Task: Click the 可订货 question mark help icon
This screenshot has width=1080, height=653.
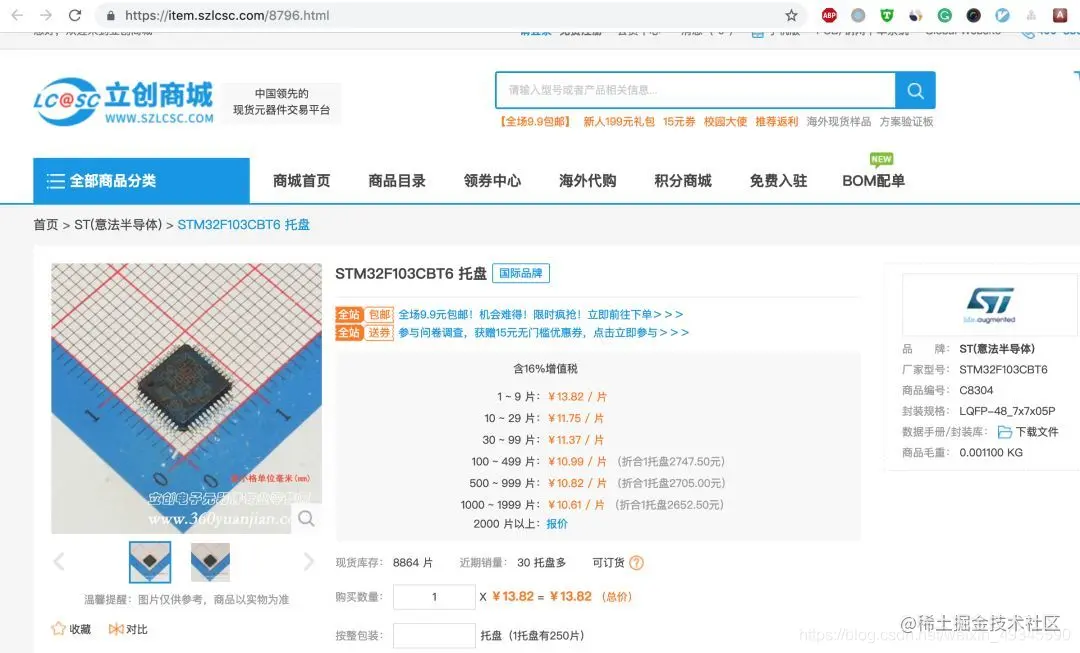Action: (636, 563)
